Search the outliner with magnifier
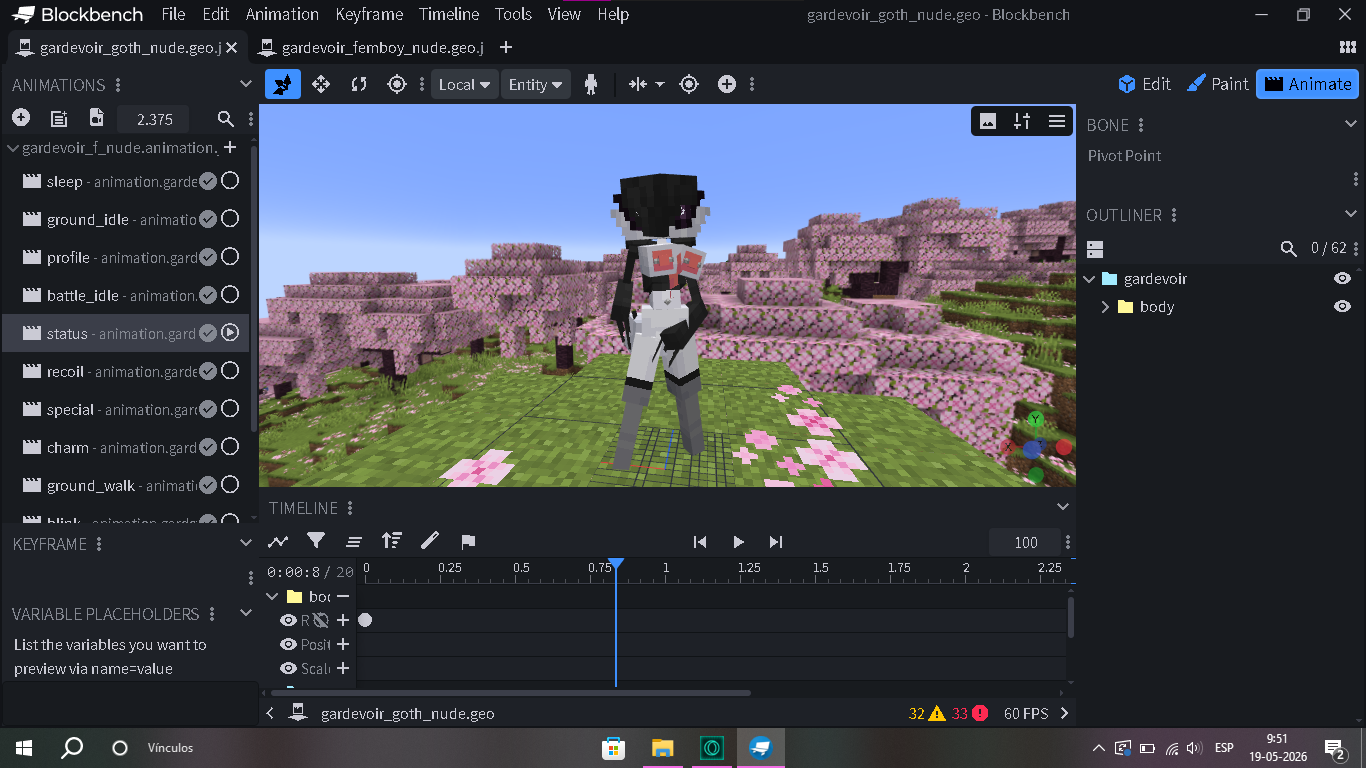 1289,248
